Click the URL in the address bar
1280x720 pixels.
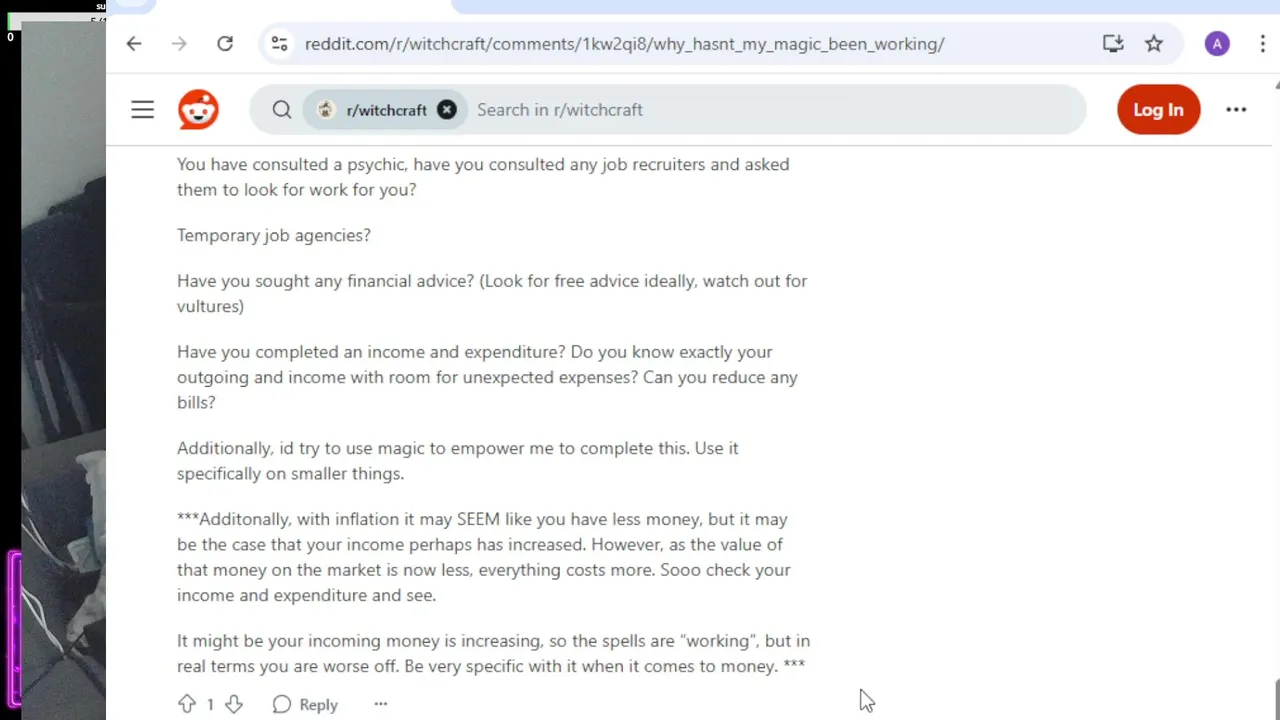click(624, 44)
